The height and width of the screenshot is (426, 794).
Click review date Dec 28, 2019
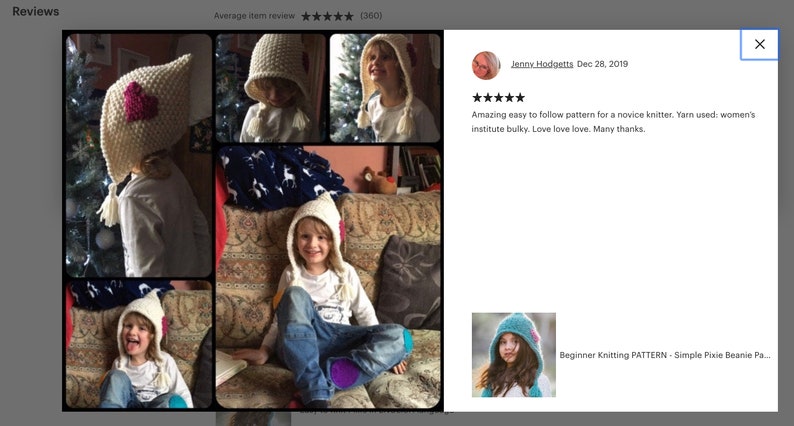[x=603, y=64]
